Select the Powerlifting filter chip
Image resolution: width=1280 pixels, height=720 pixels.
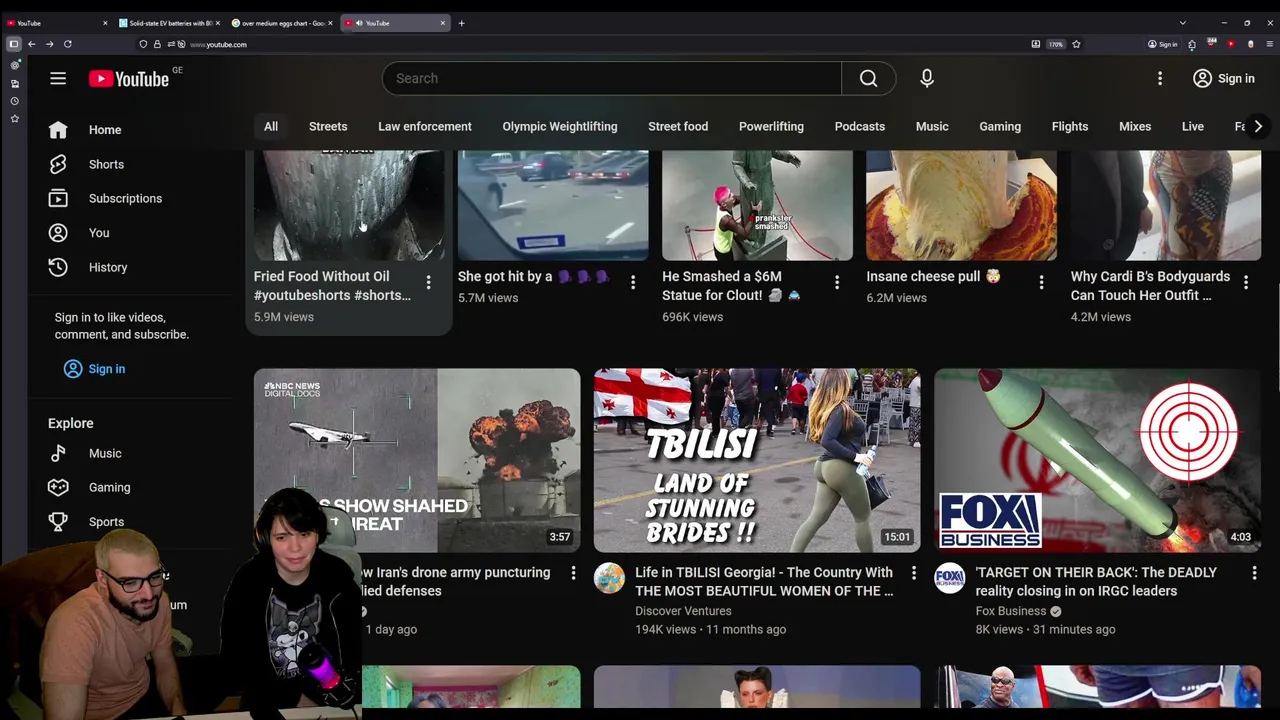click(771, 126)
